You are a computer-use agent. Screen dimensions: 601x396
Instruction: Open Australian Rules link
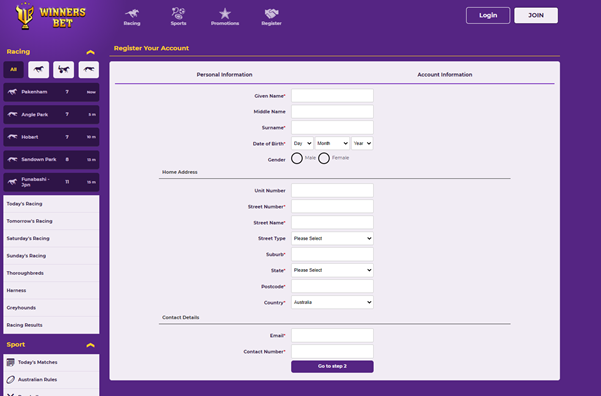pyautogui.click(x=38, y=380)
